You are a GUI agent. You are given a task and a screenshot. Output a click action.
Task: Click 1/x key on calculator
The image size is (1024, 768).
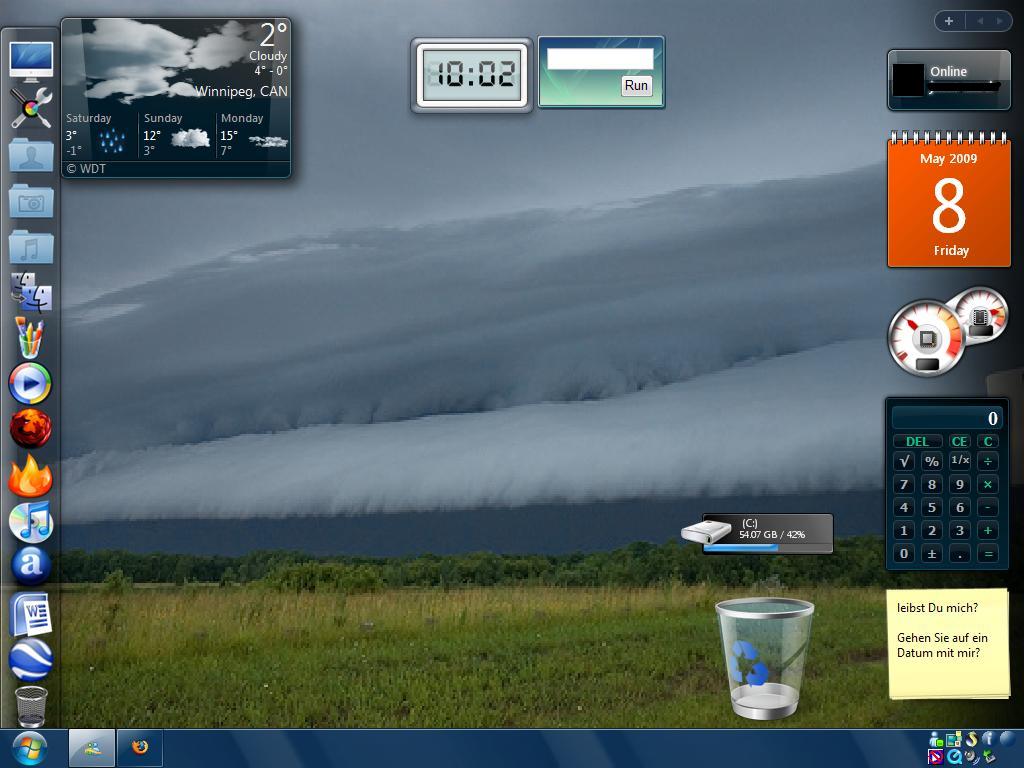[x=960, y=461]
